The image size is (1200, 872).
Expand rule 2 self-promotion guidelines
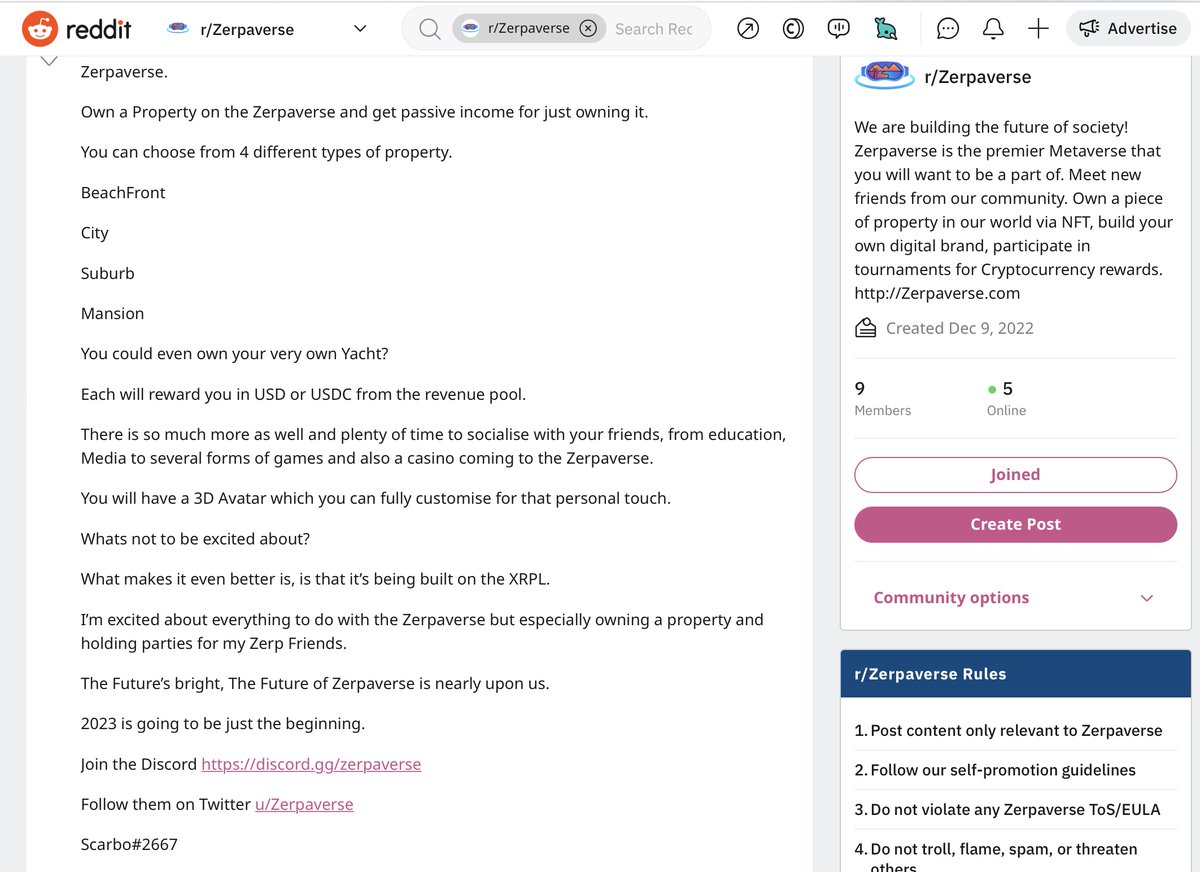(x=1015, y=770)
